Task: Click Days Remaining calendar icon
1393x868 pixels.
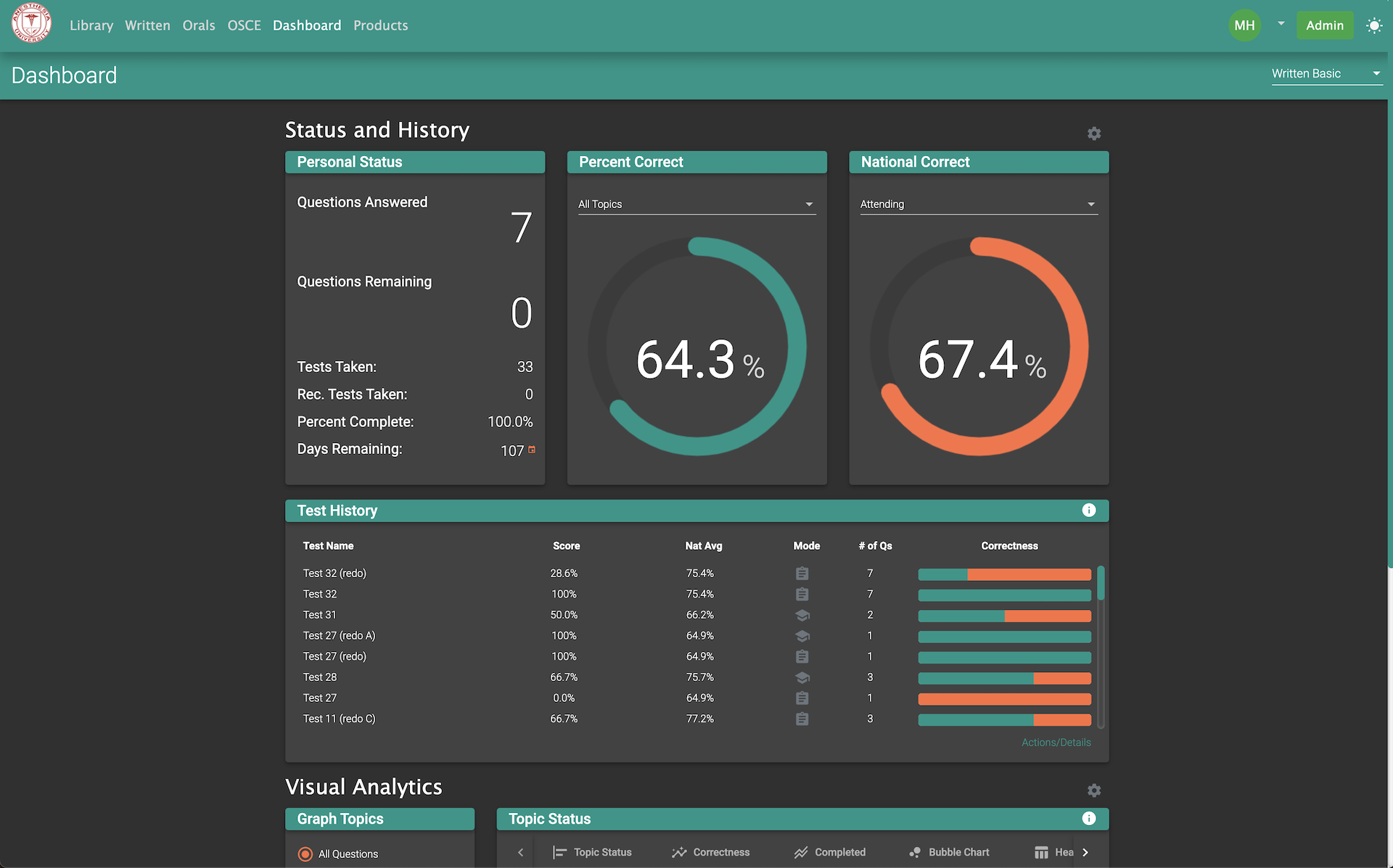Action: coord(532,450)
